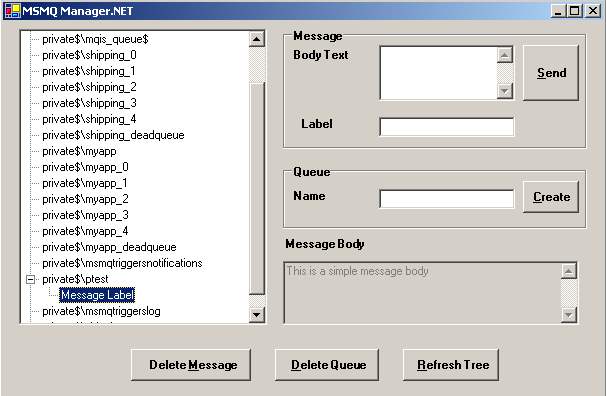
Task: Select the private$\shipping_2 queue
Action: (89, 87)
